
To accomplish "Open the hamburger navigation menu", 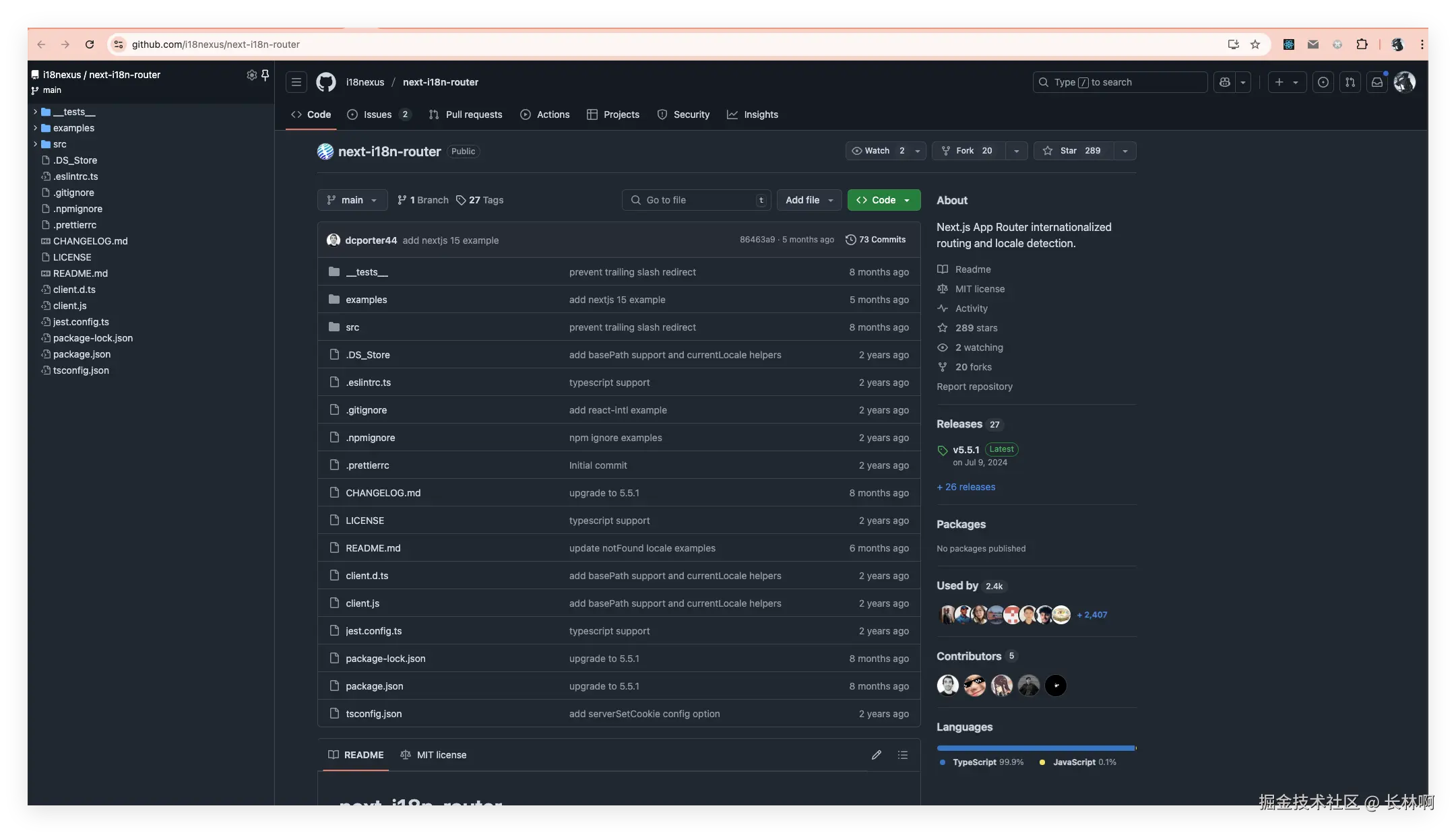I will pyautogui.click(x=296, y=82).
